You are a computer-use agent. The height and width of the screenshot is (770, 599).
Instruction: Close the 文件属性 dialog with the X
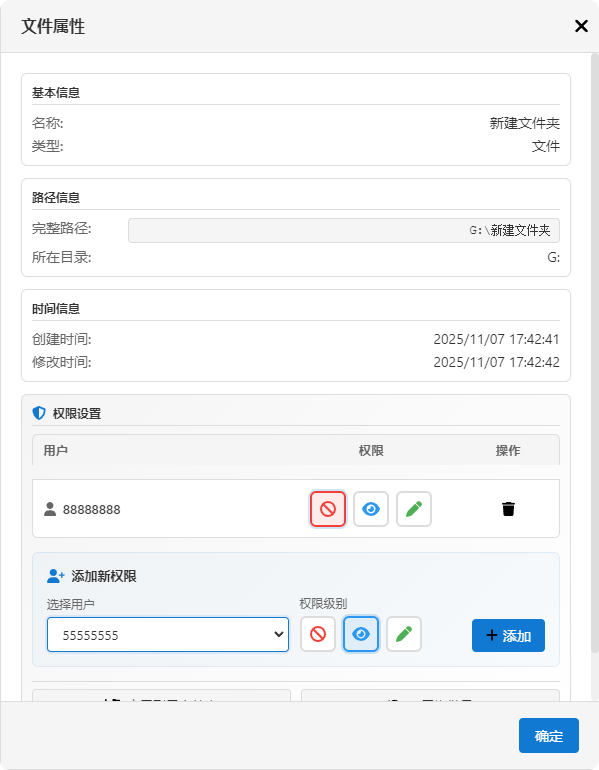581,26
